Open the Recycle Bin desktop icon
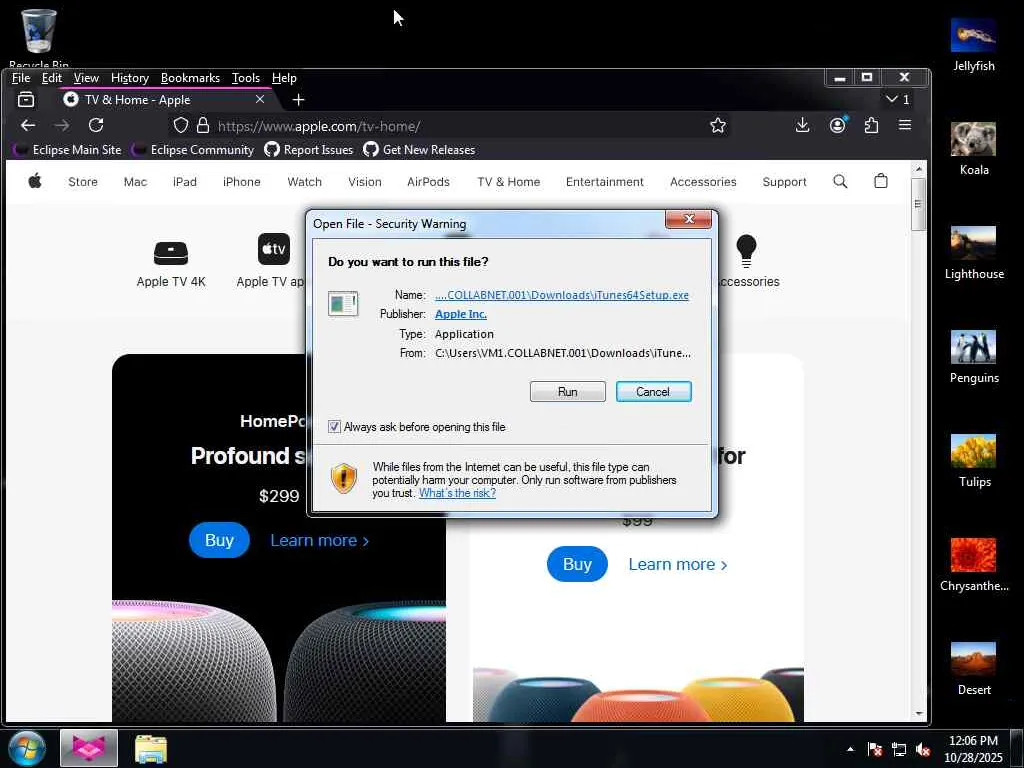Viewport: 1024px width, 768px height. point(39,31)
